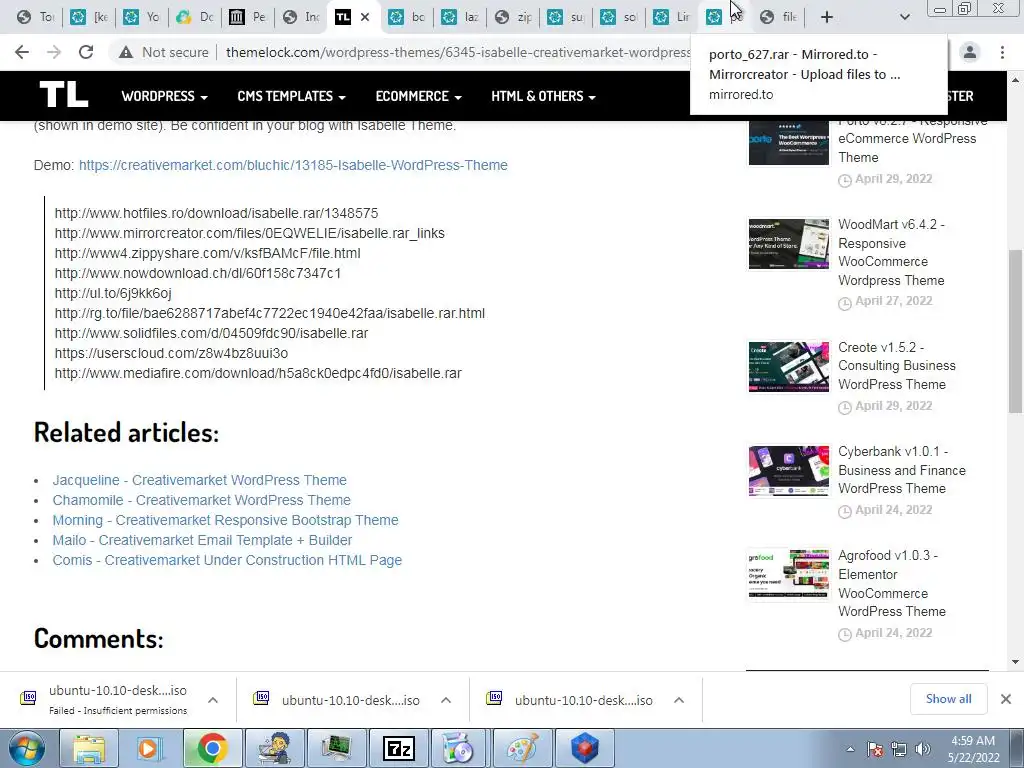Expand options for third ubuntu iso download
This screenshot has width=1024, height=768.
(679, 700)
